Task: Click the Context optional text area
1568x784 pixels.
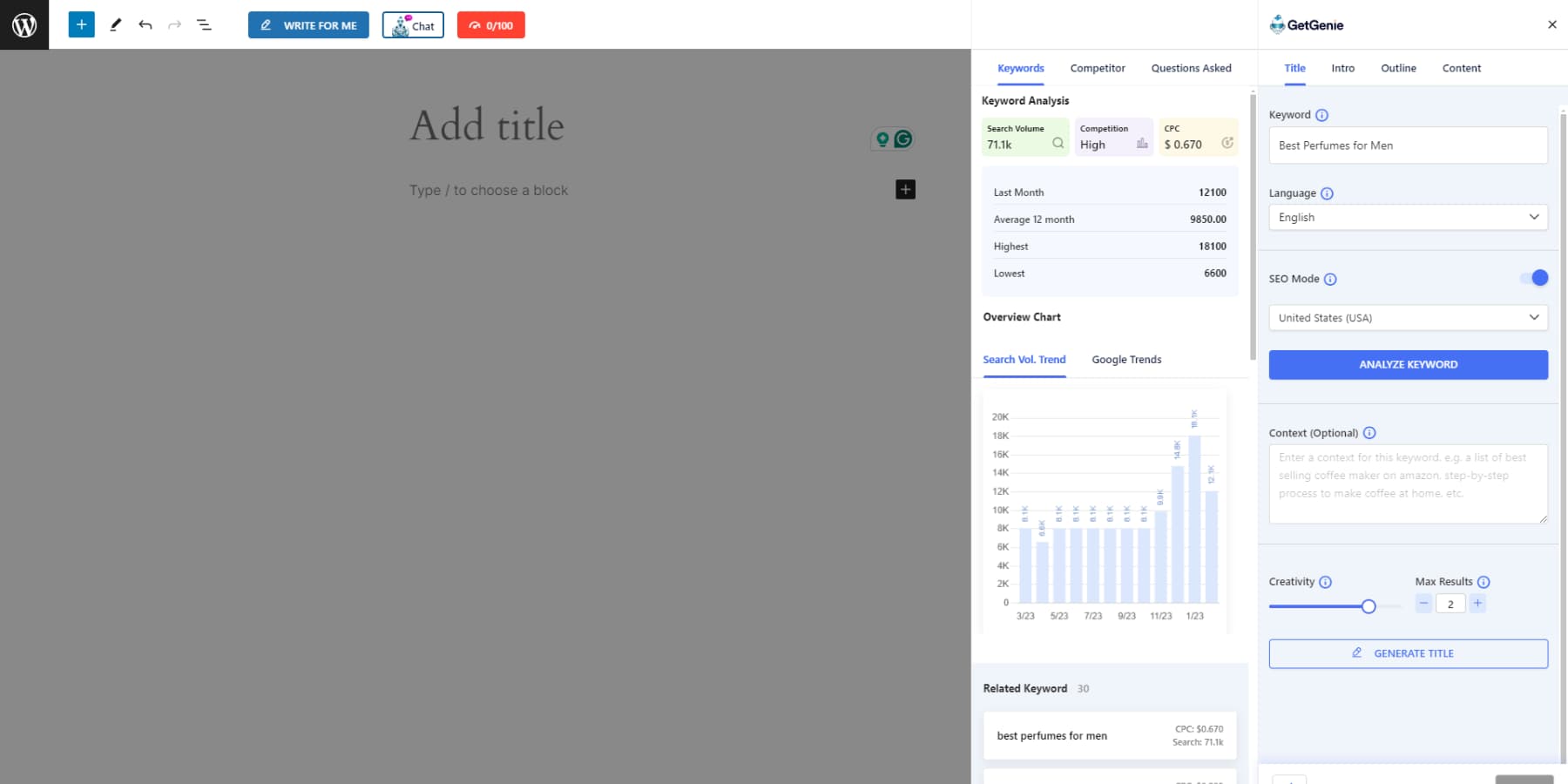Action: [x=1408, y=483]
